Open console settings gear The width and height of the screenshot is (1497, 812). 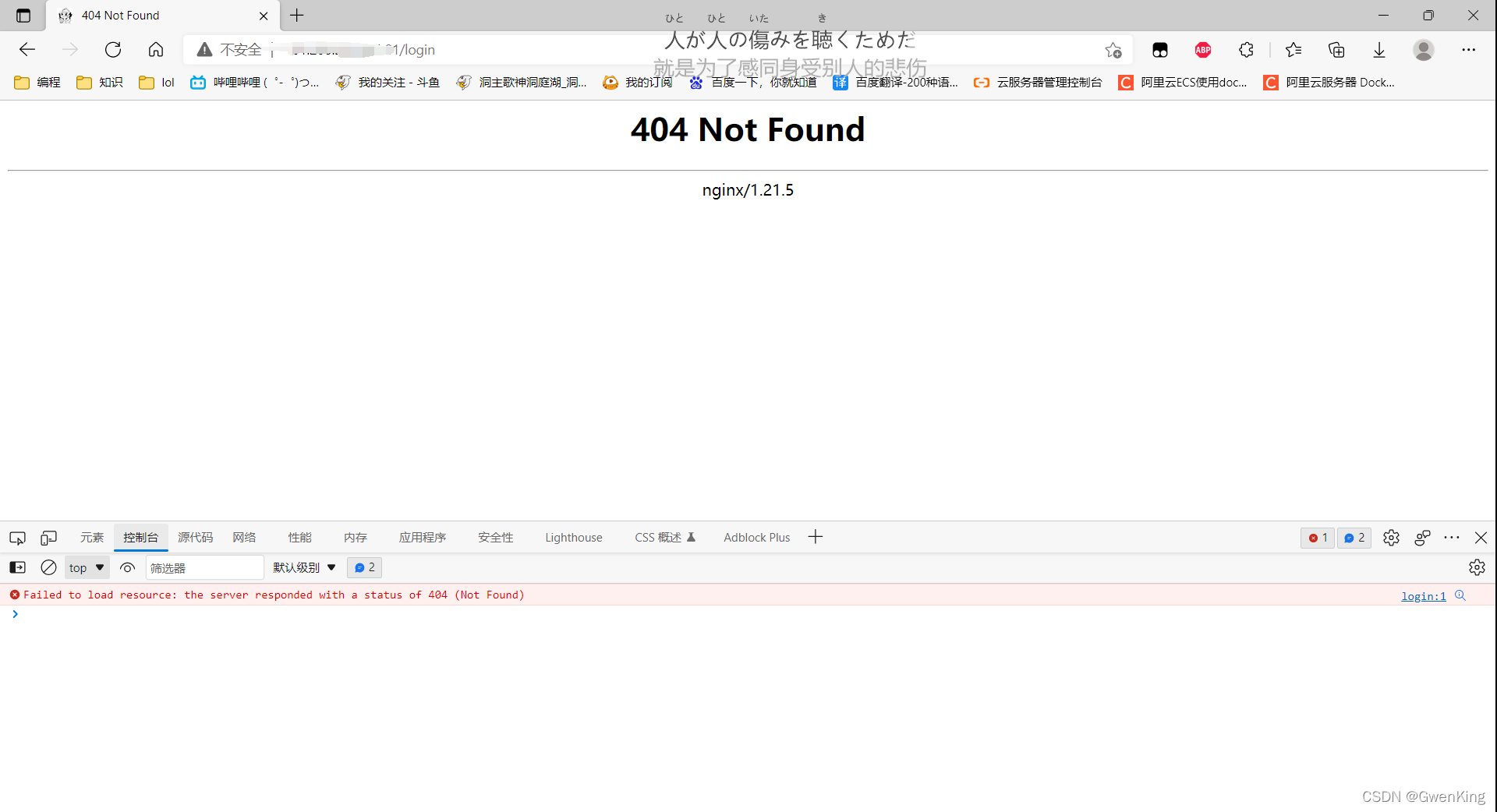click(x=1477, y=567)
